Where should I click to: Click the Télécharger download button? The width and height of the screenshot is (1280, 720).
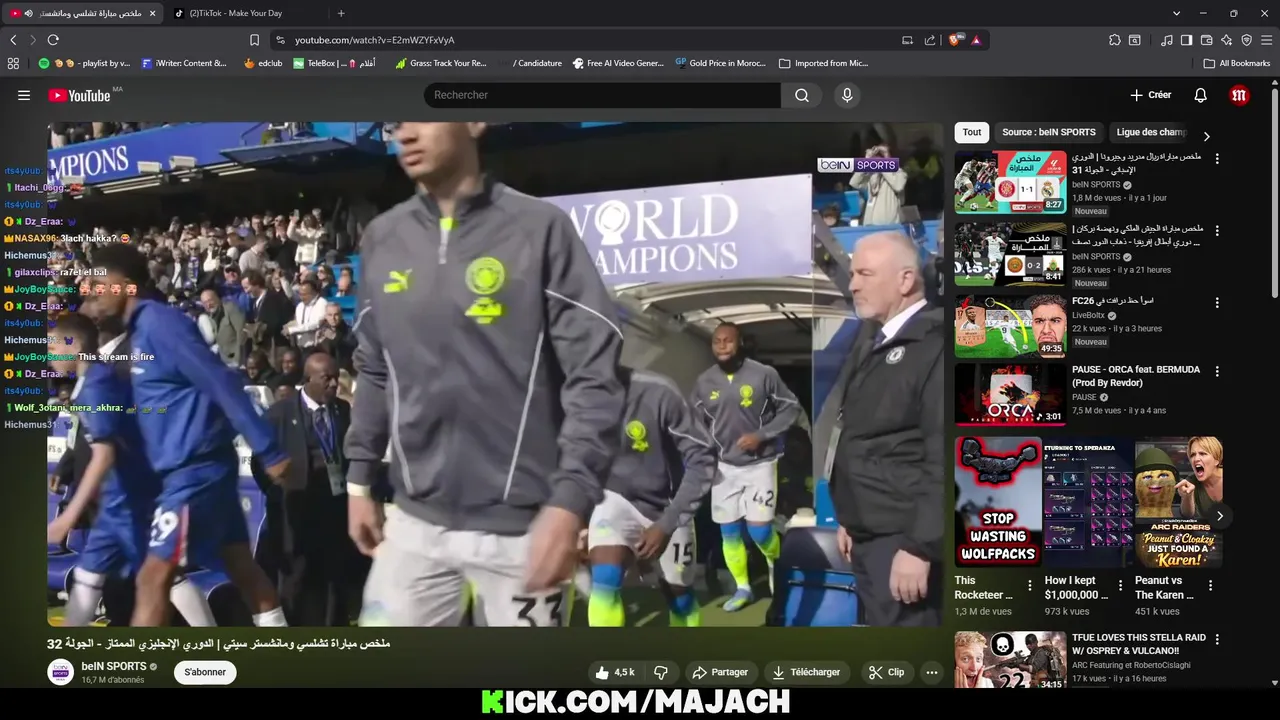(x=806, y=672)
